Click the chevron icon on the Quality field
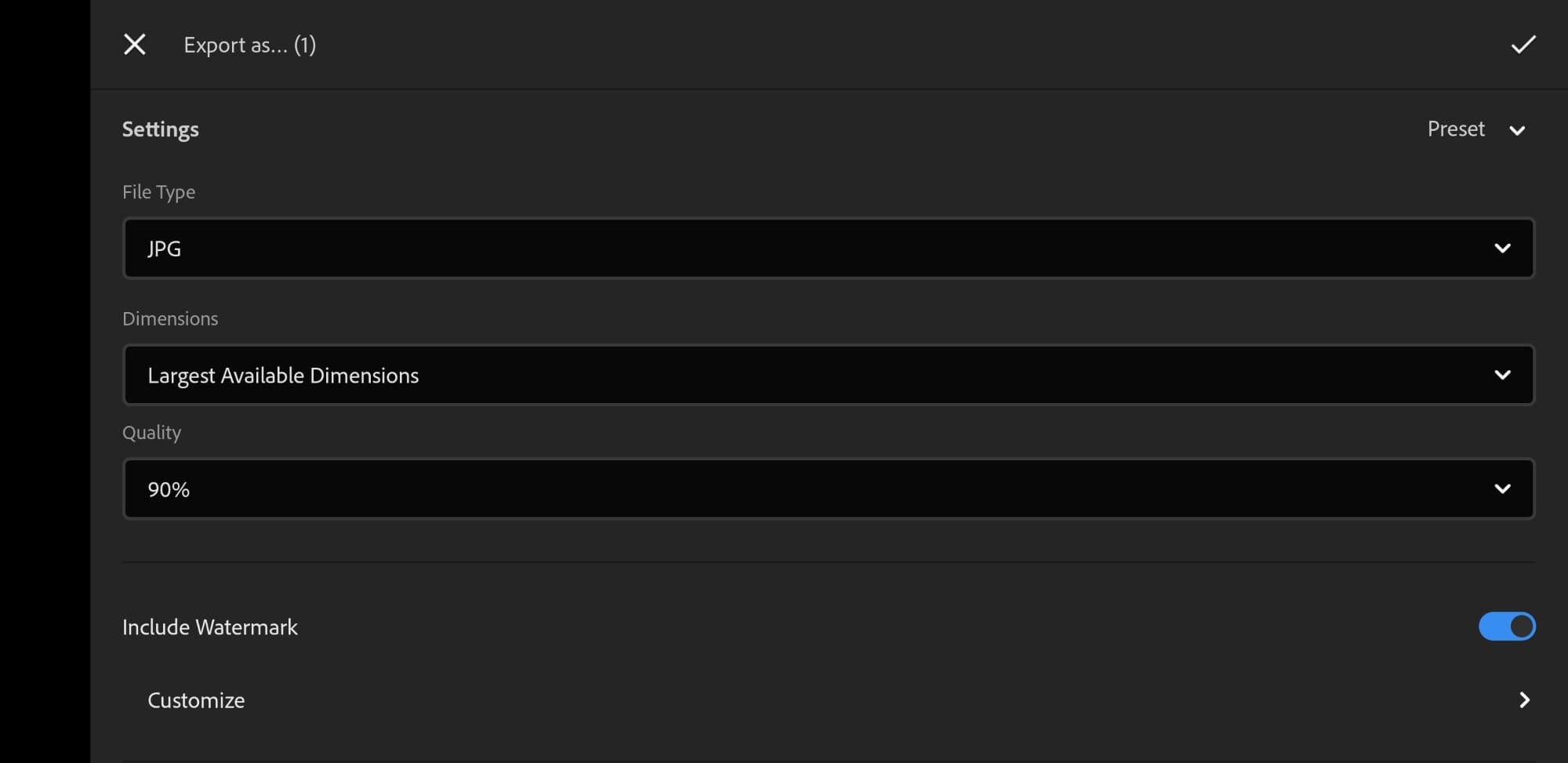This screenshot has width=1568, height=763. point(1503,489)
